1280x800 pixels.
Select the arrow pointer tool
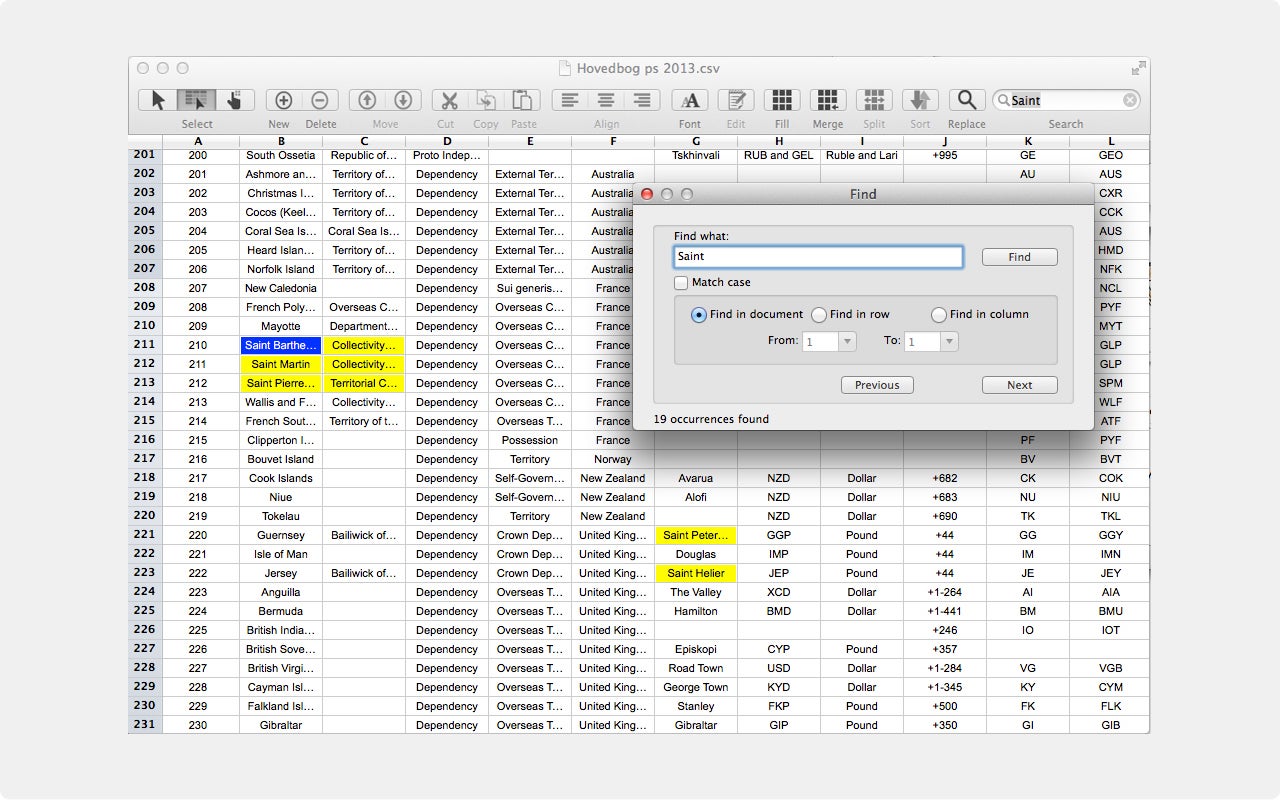pos(158,100)
